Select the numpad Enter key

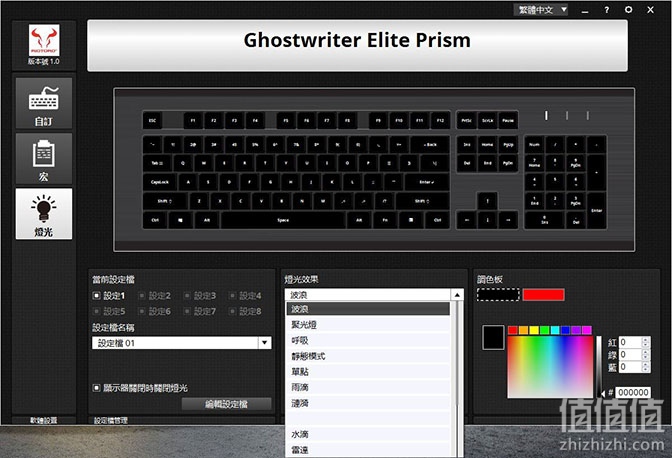597,210
